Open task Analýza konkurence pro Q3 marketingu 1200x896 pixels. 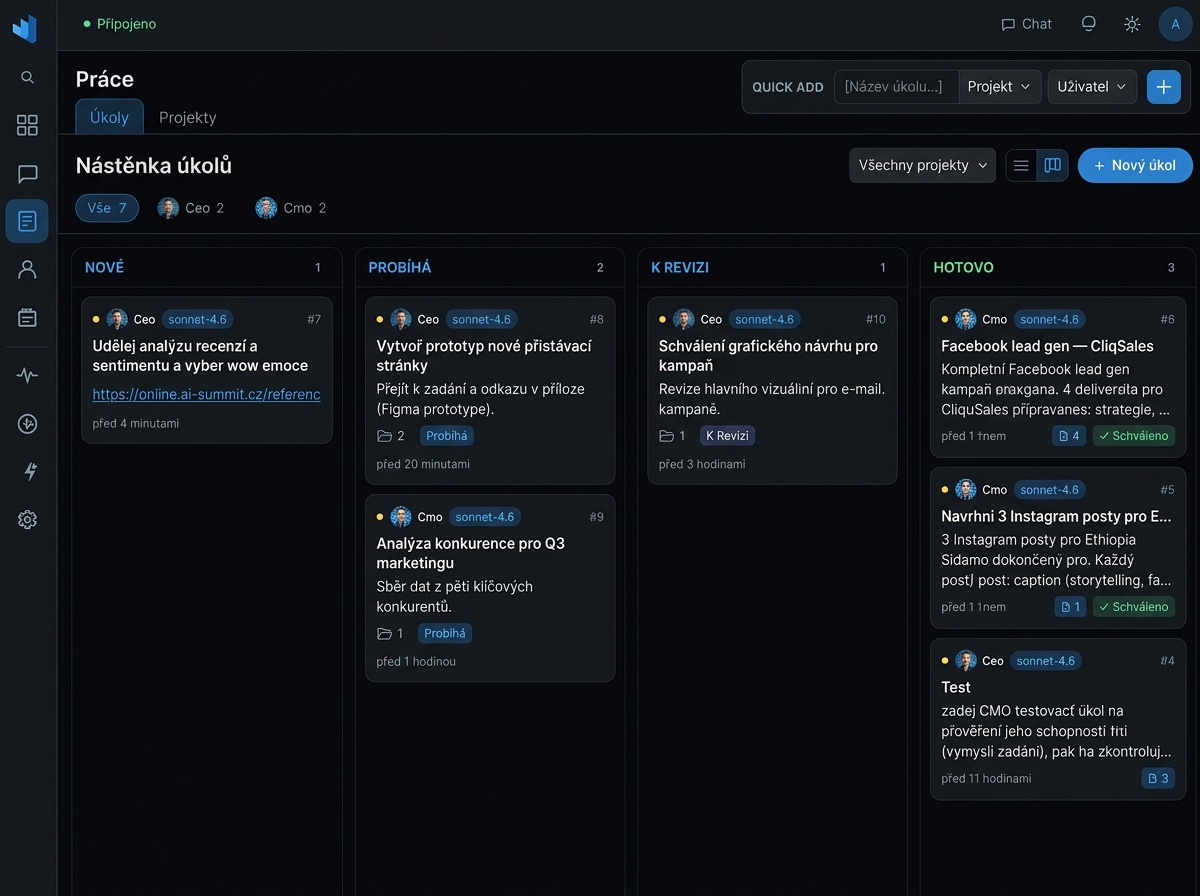click(x=471, y=553)
